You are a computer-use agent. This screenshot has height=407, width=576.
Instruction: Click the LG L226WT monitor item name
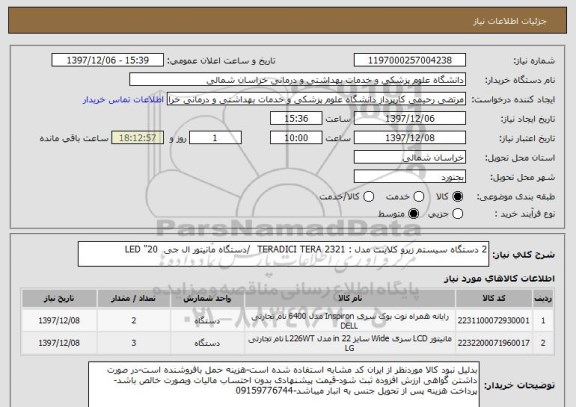click(350, 343)
